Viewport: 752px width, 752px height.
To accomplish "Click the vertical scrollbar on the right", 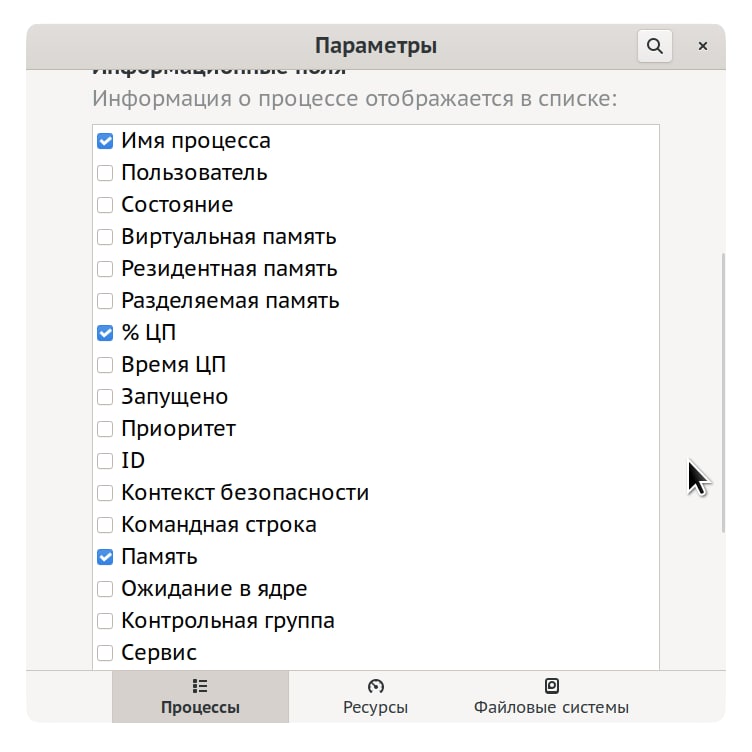I will click(723, 390).
